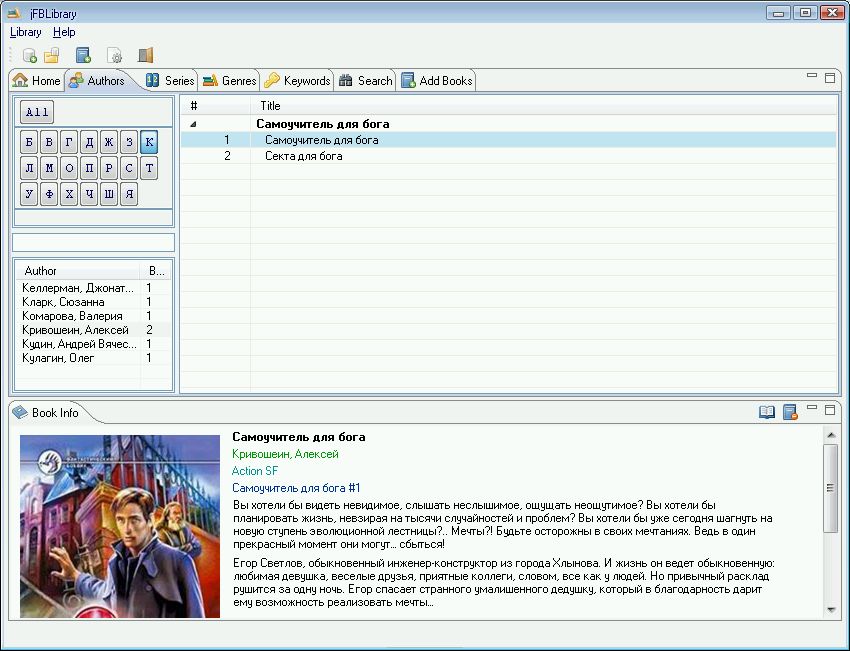Switch to the Search tab
Image resolution: width=850 pixels, height=651 pixels.
click(x=365, y=81)
